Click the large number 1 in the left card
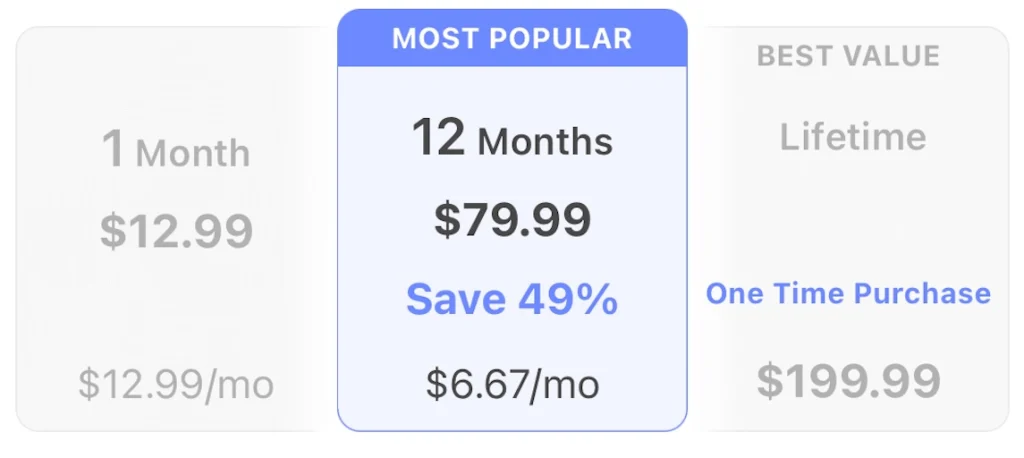The image size is (1024, 458). point(114,150)
